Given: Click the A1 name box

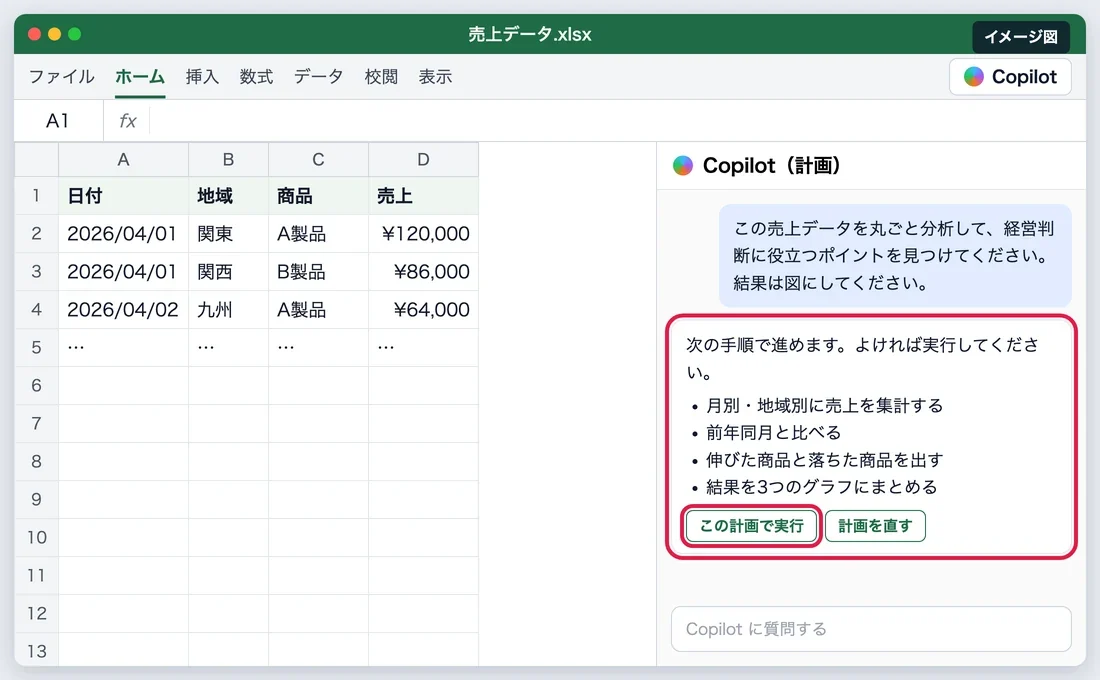Looking at the screenshot, I should pos(58,121).
